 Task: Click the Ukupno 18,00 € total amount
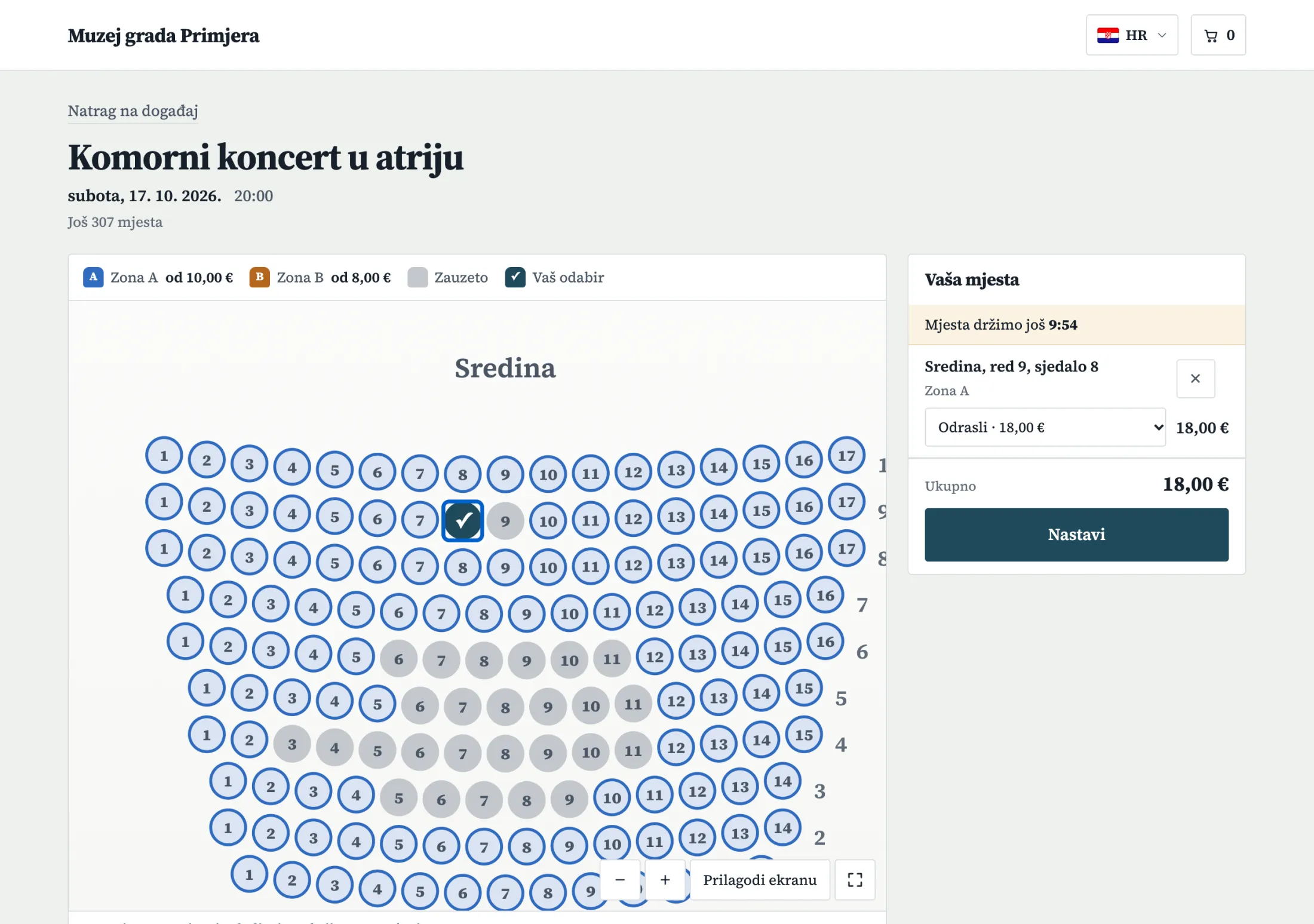click(1195, 484)
